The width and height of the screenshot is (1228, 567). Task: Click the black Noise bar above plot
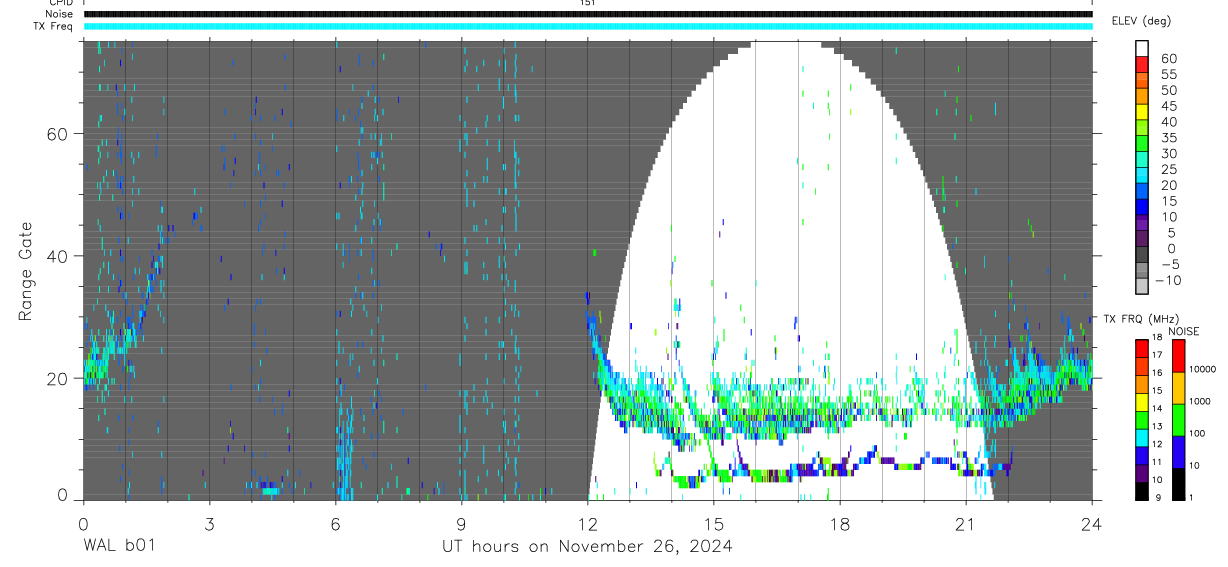588,14
